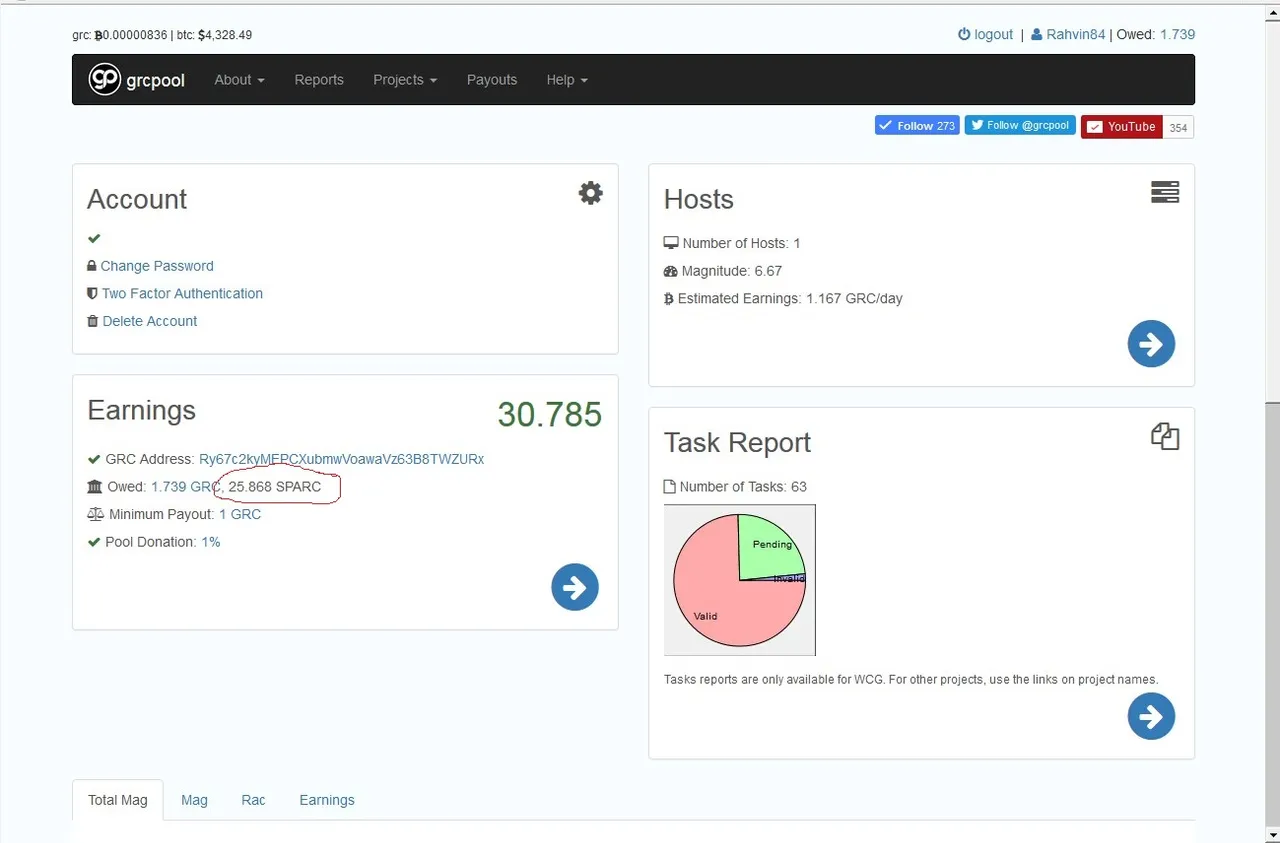Click the red YouTube subscribe button
Screen dimensions: 1280x843
click(x=1121, y=127)
